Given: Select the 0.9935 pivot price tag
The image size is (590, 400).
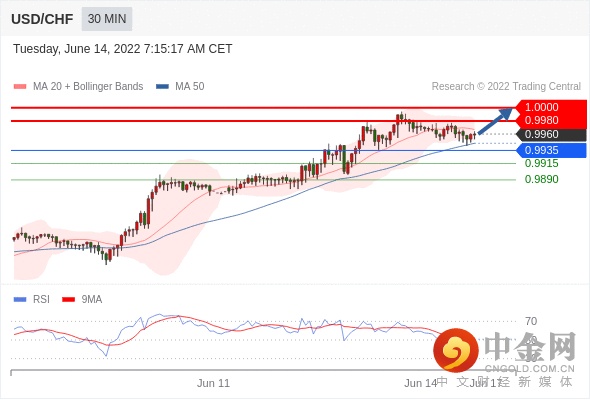Looking at the screenshot, I should coord(551,150).
